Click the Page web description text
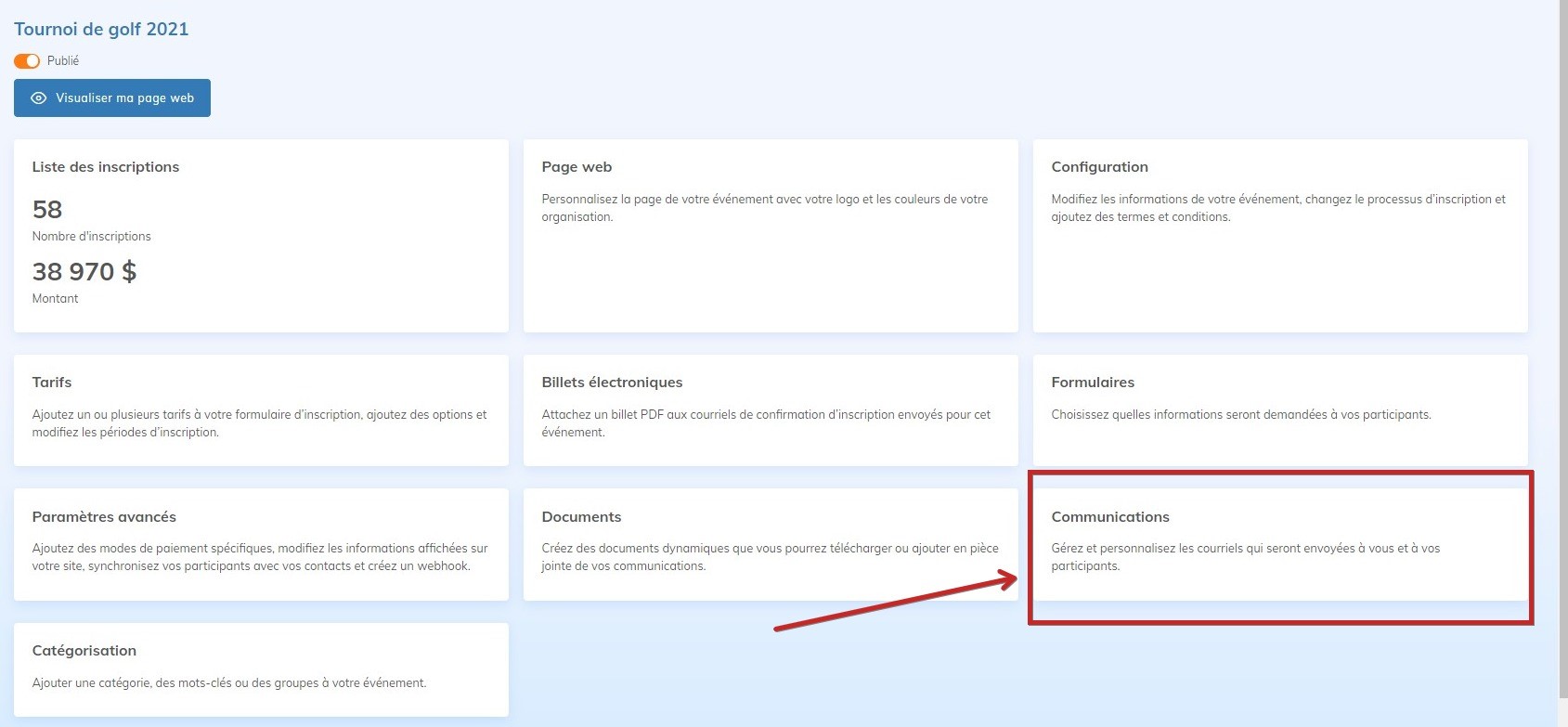Viewport: 1568px width, 727px height. (x=765, y=208)
